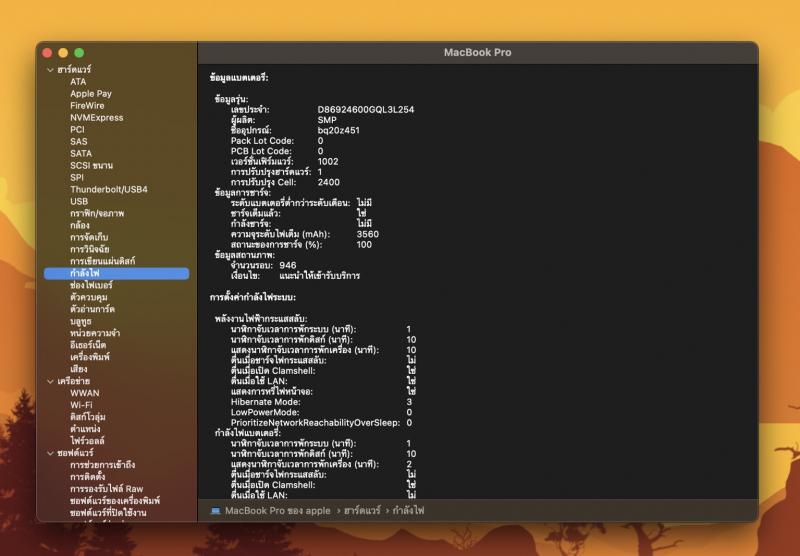This screenshot has height=556, width=800.
Task: Open กราฟิก/จอภาพ graphics entry
Action: click(x=97, y=213)
